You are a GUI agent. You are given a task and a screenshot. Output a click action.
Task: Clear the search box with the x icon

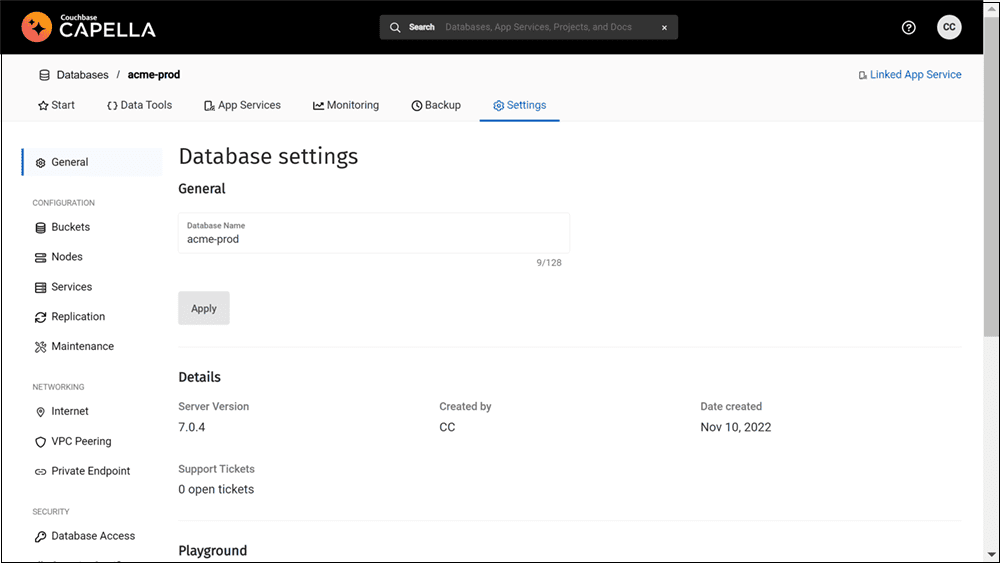[x=664, y=27]
